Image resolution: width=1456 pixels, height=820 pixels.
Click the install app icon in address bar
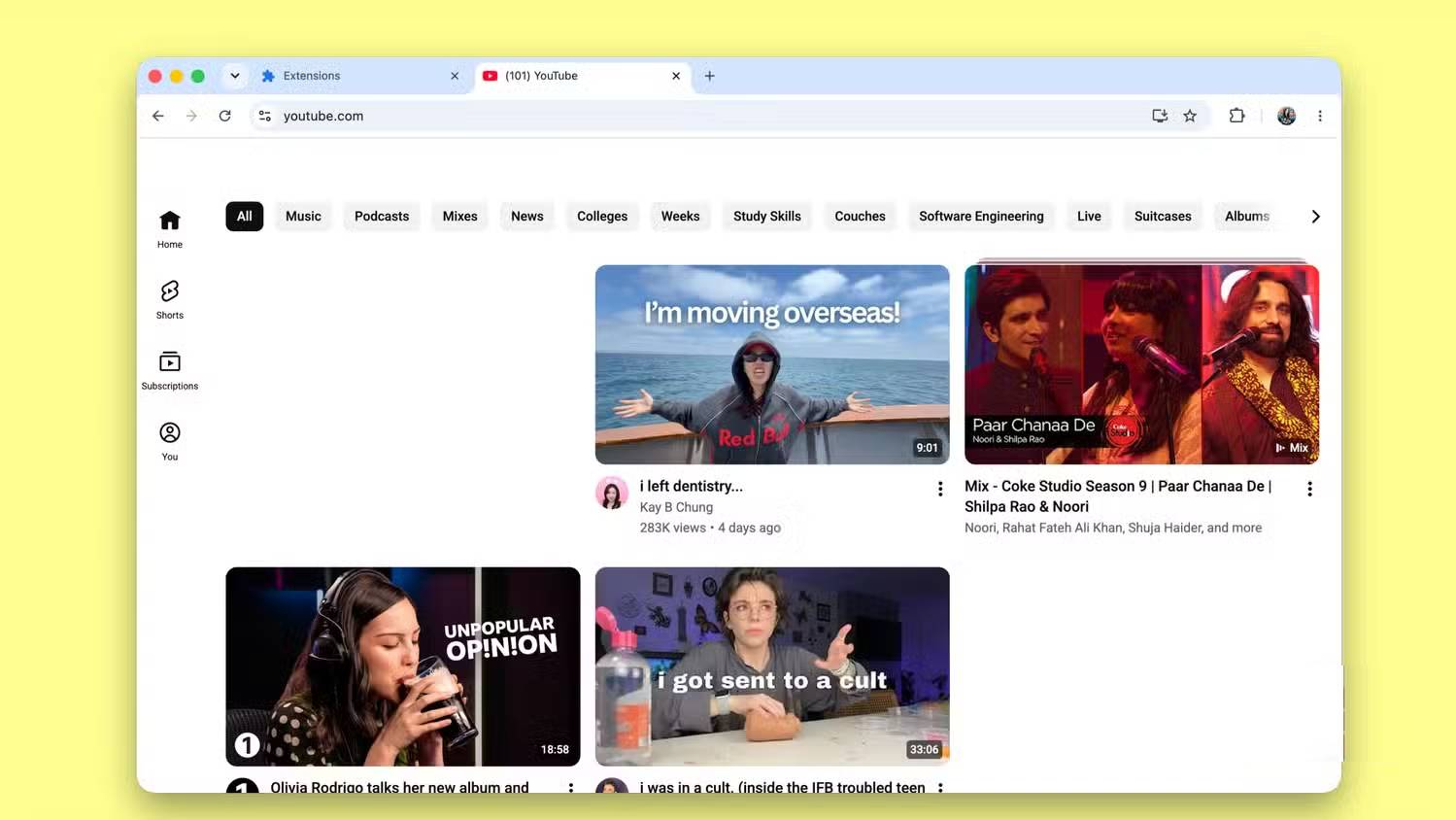click(1160, 116)
